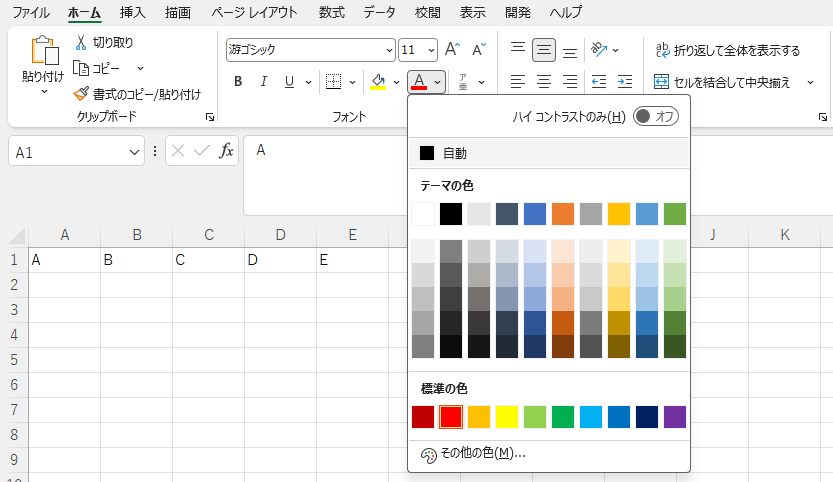
Task: Decrease the font size
Action: click(x=479, y=49)
